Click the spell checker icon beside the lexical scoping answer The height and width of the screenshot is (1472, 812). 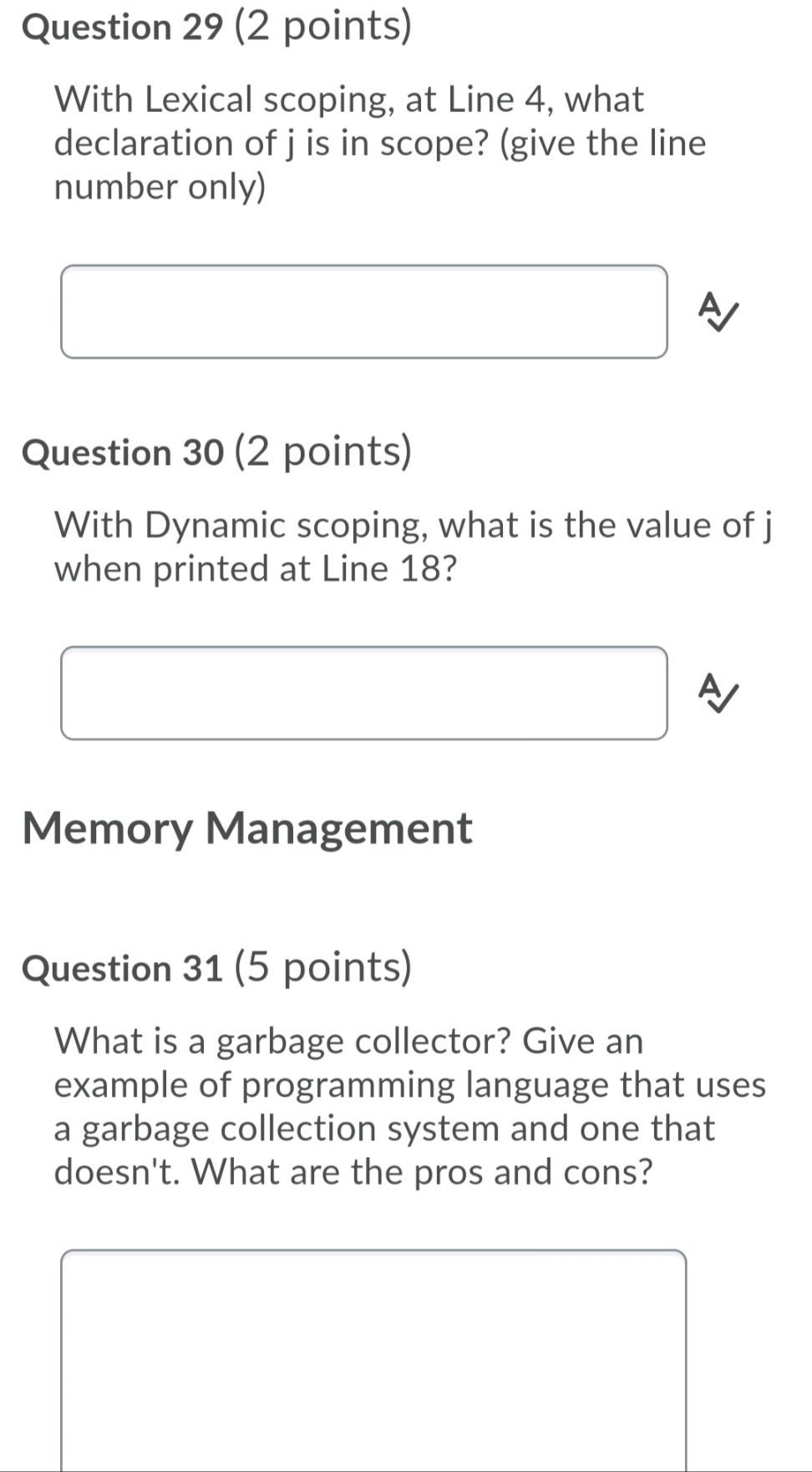(717, 313)
